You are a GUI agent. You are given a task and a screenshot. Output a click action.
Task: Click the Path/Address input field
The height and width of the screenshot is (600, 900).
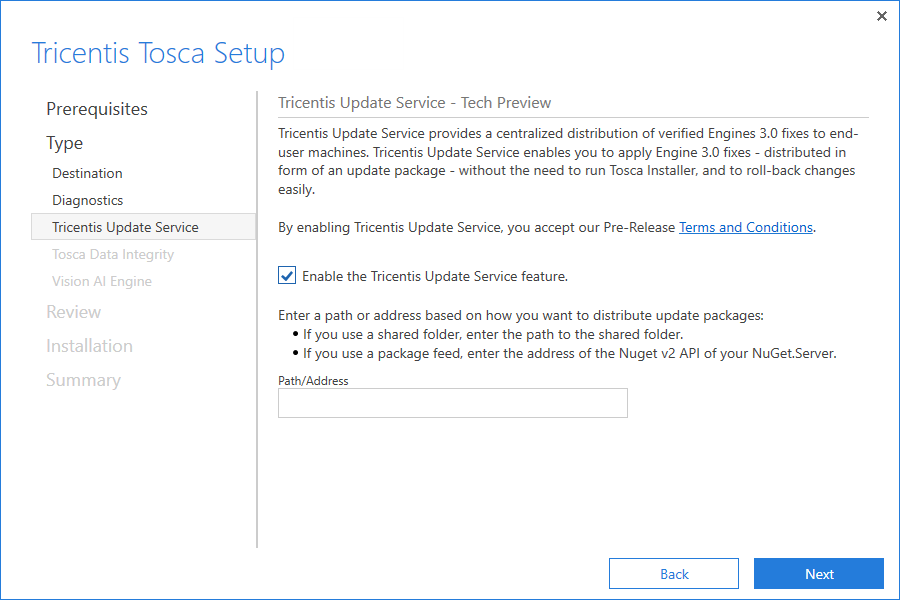[x=452, y=403]
